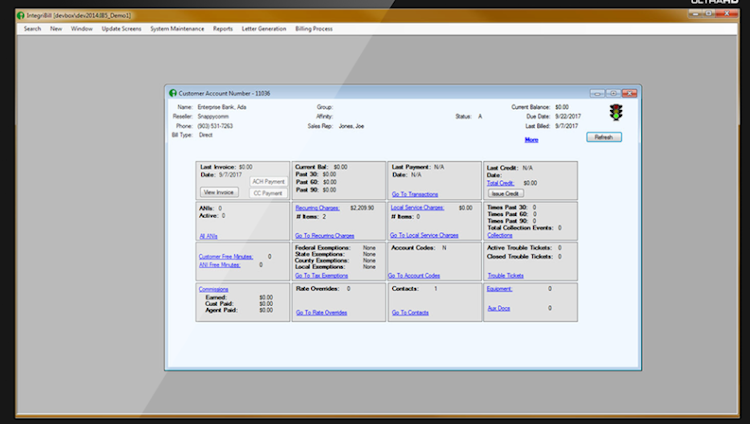Image resolution: width=750 pixels, height=424 pixels.
Task: Click the ACH Payment button
Action: coord(268,181)
